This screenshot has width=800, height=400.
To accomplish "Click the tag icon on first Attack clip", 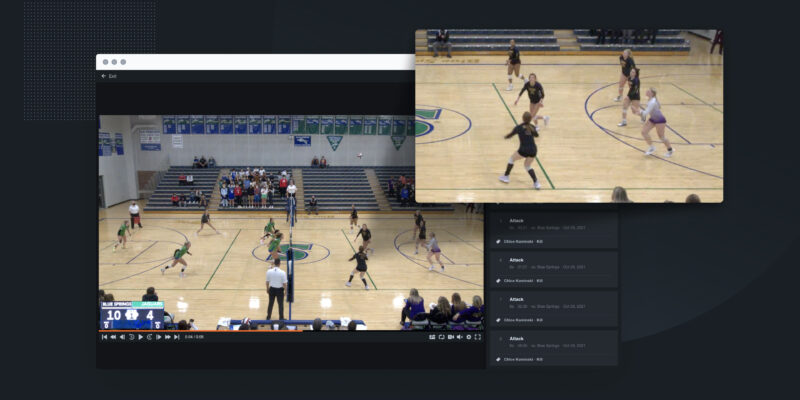I will 498,241.
